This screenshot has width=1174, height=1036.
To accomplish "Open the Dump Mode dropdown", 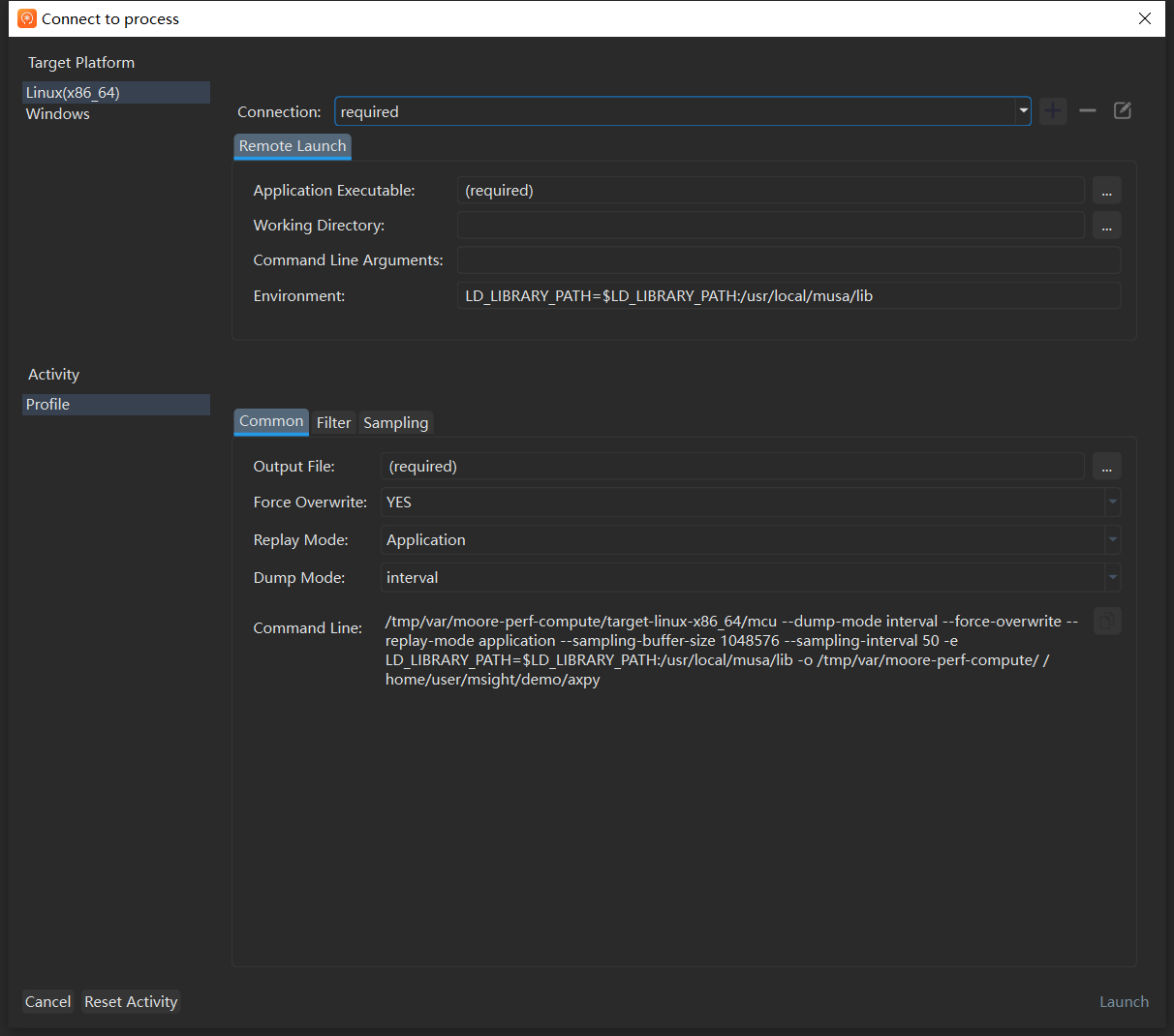I will 1113,578.
